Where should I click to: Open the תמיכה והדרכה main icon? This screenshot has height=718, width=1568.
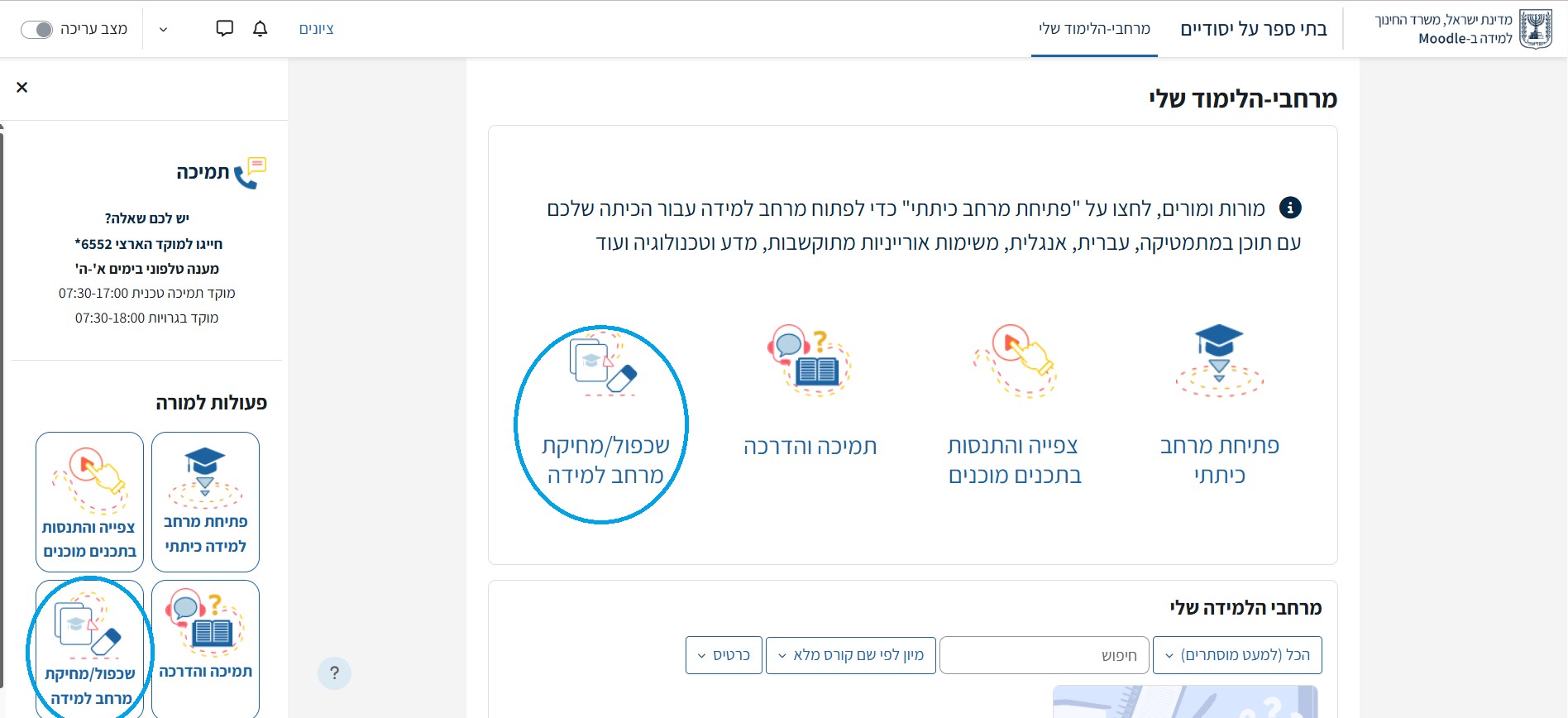click(x=810, y=361)
